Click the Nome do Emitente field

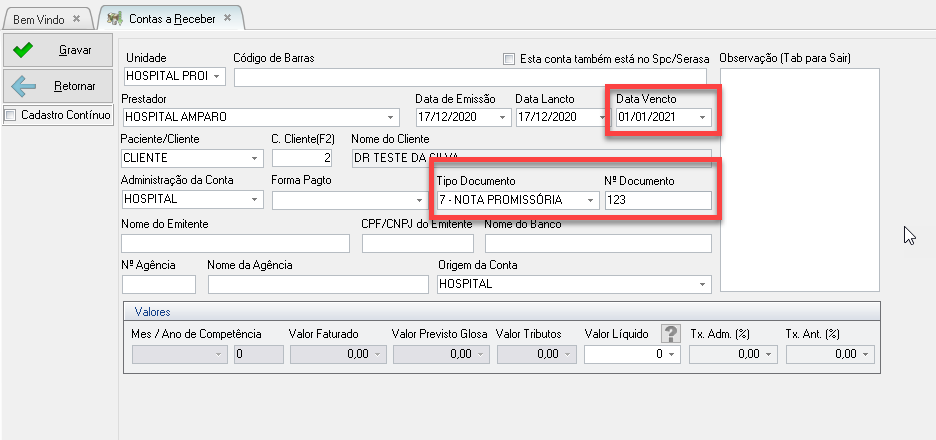234,243
